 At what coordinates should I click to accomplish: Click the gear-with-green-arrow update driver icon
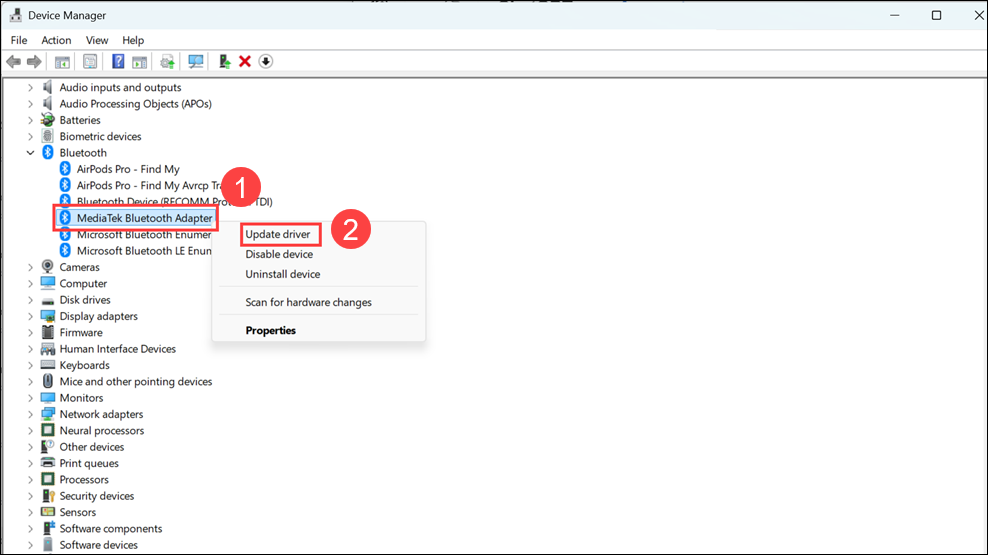[x=167, y=62]
